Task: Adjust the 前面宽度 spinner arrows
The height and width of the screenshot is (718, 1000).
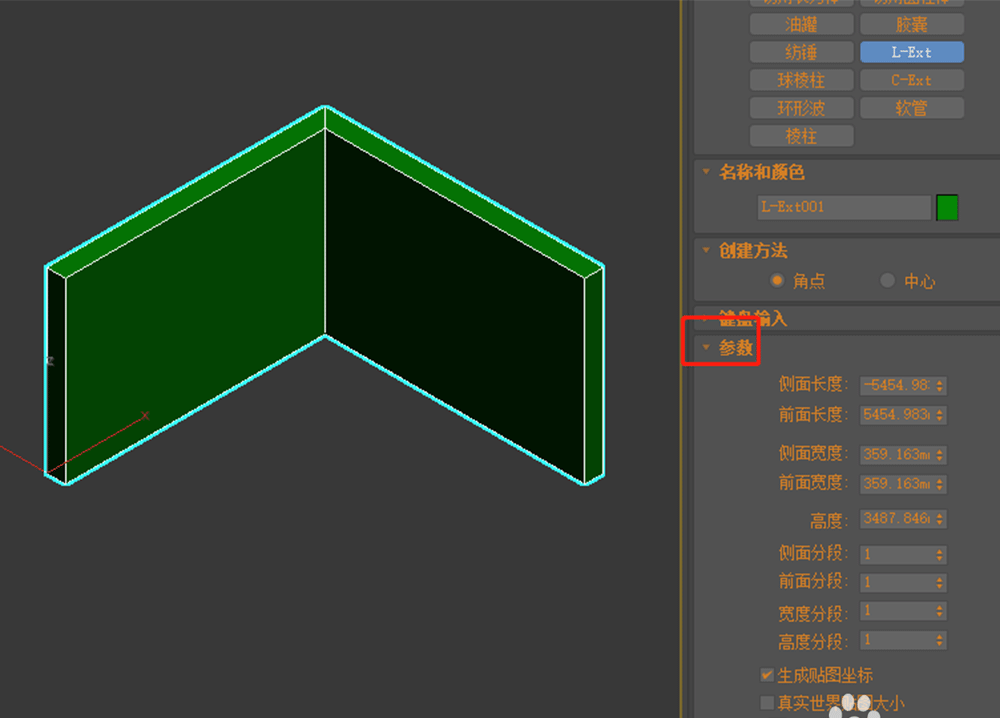Action: click(x=939, y=484)
